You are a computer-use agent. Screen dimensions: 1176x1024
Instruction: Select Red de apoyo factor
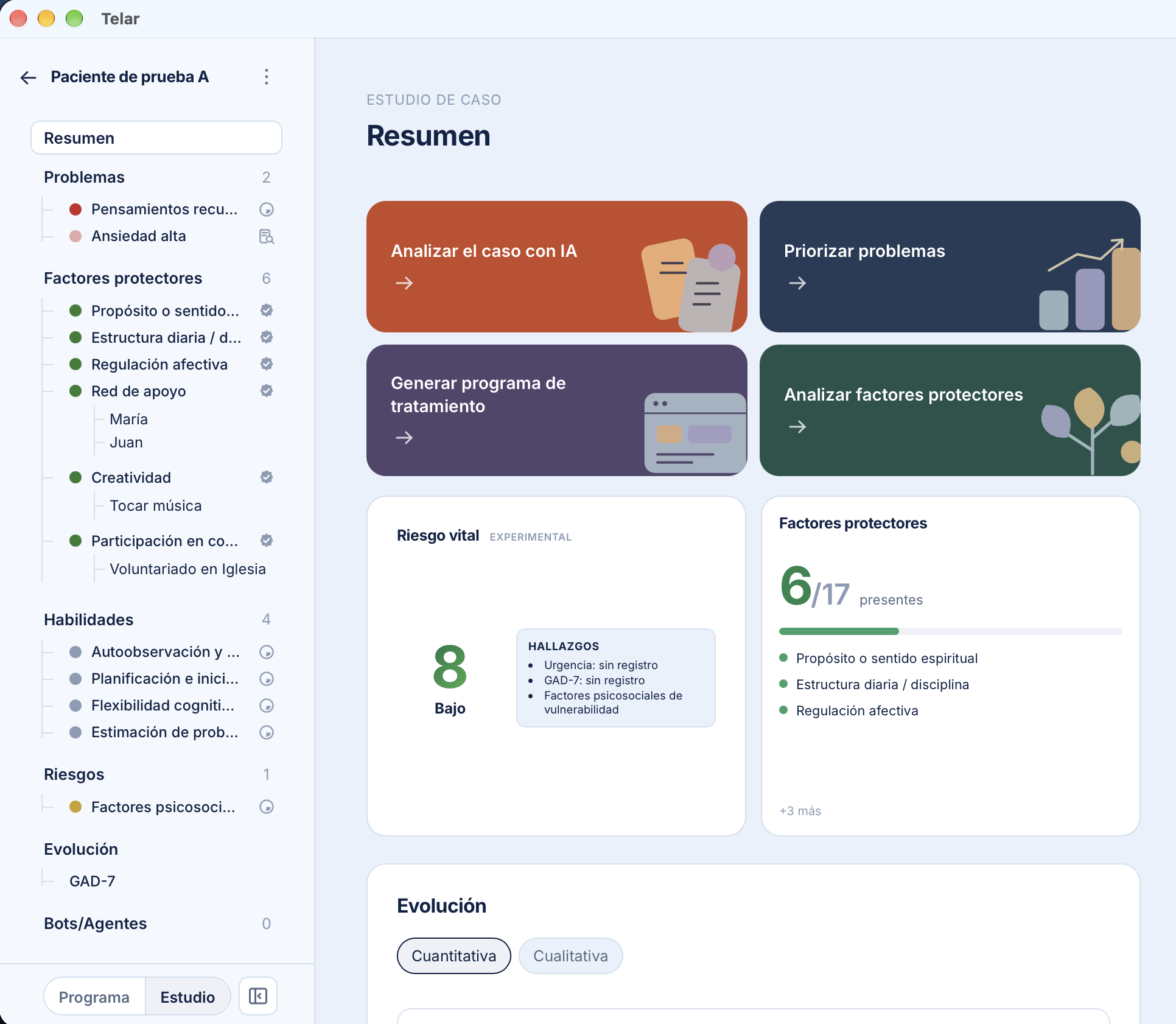[139, 391]
